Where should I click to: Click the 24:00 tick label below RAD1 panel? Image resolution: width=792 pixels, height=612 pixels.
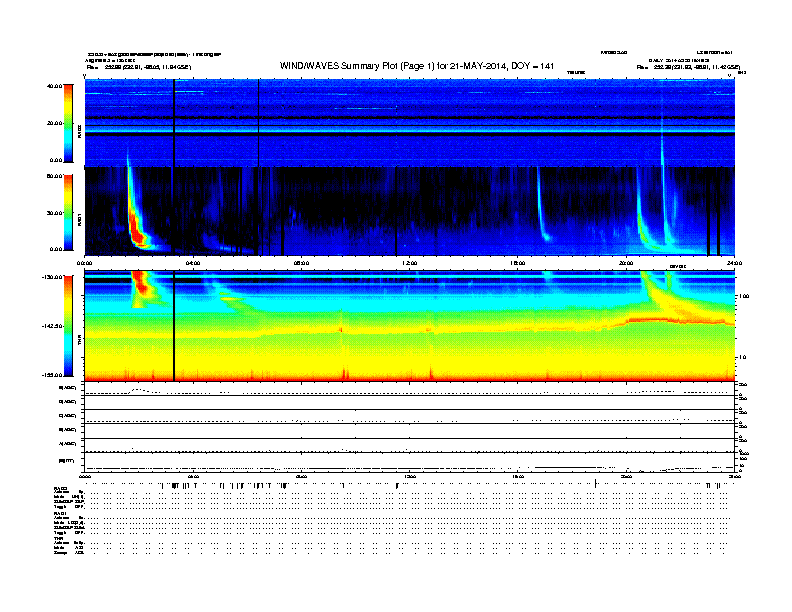click(x=734, y=263)
